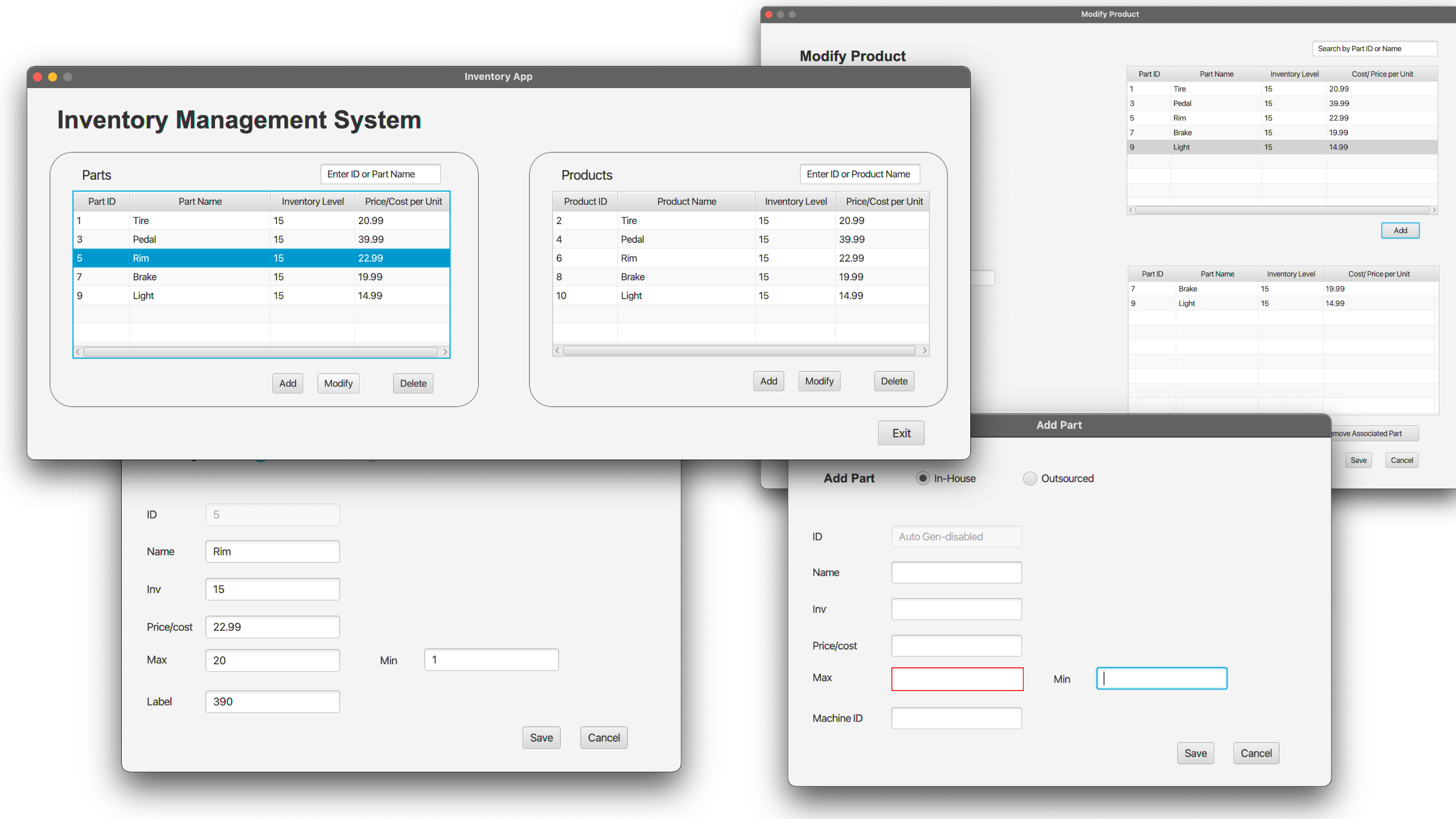Screen dimensions: 1456x819
Task: Sort Parts by the Part Name column header
Action: (x=200, y=201)
